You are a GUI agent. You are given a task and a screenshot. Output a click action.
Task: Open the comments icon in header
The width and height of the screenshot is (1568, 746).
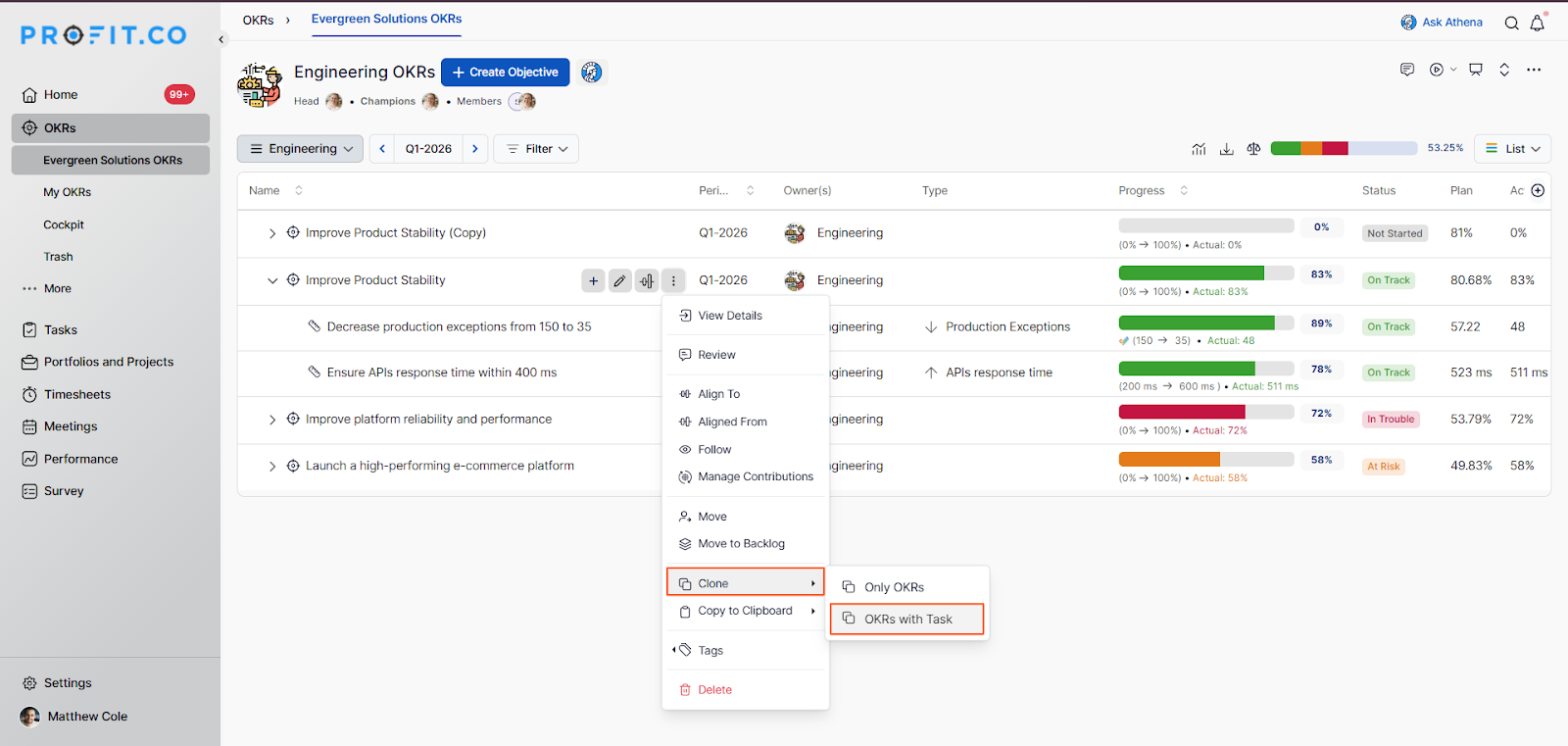coord(1407,70)
